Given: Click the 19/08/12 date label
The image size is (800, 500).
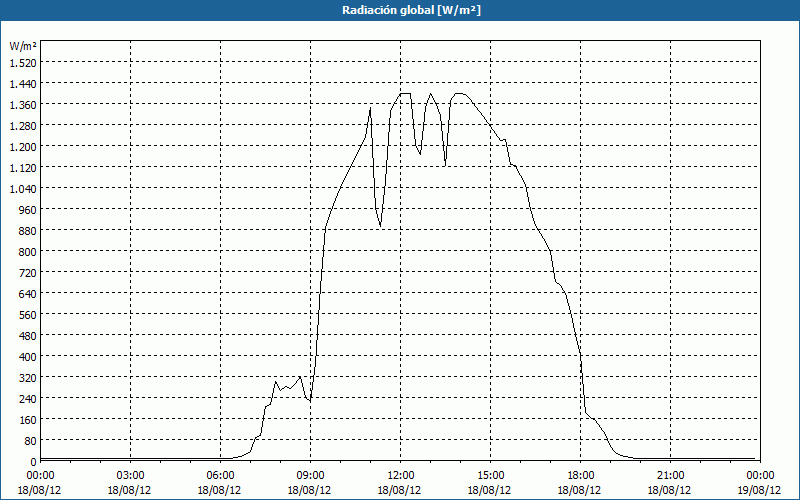Looking at the screenshot, I should click(759, 490).
